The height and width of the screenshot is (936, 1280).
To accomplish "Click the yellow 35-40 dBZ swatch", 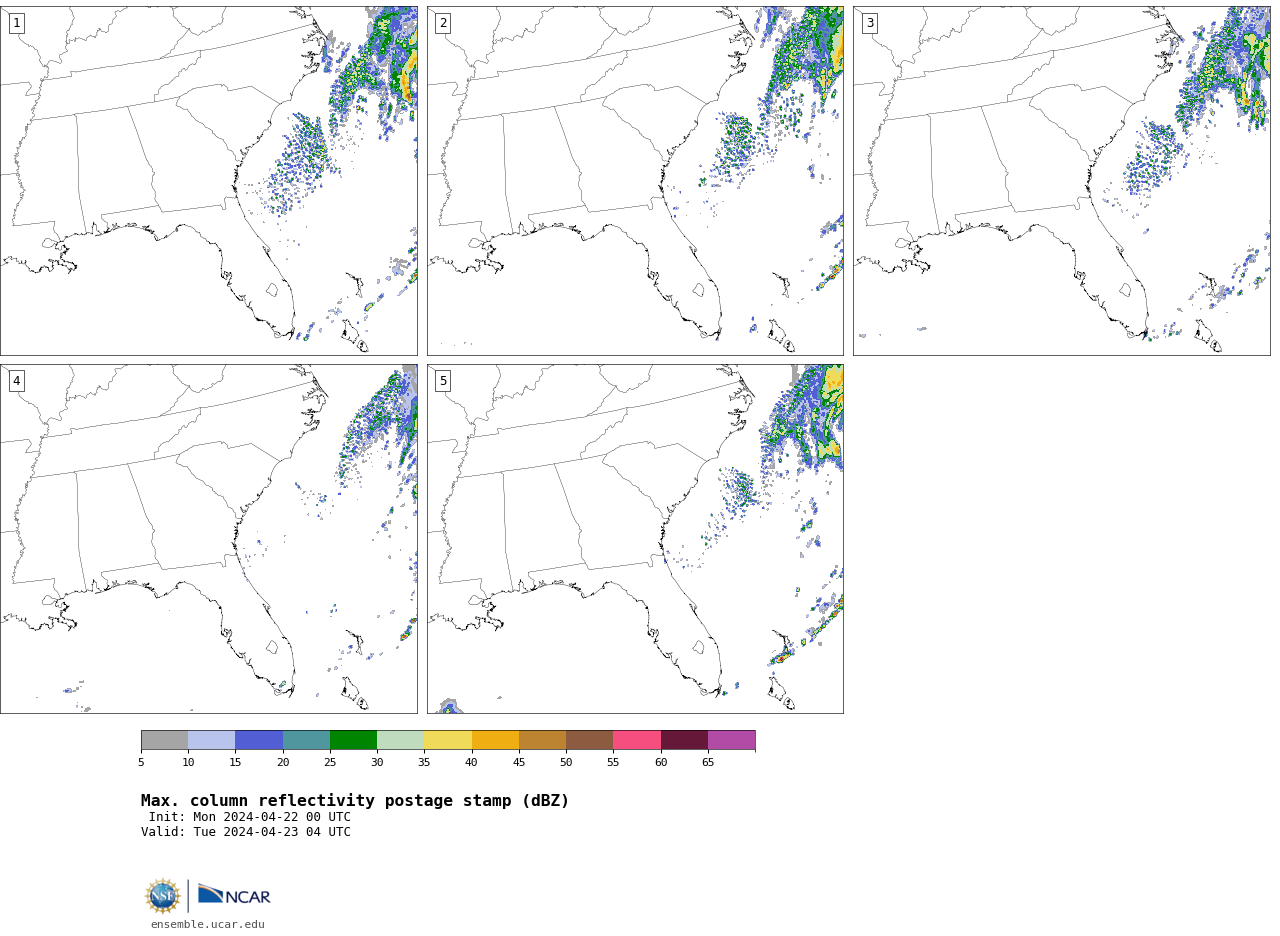I will coord(448,740).
